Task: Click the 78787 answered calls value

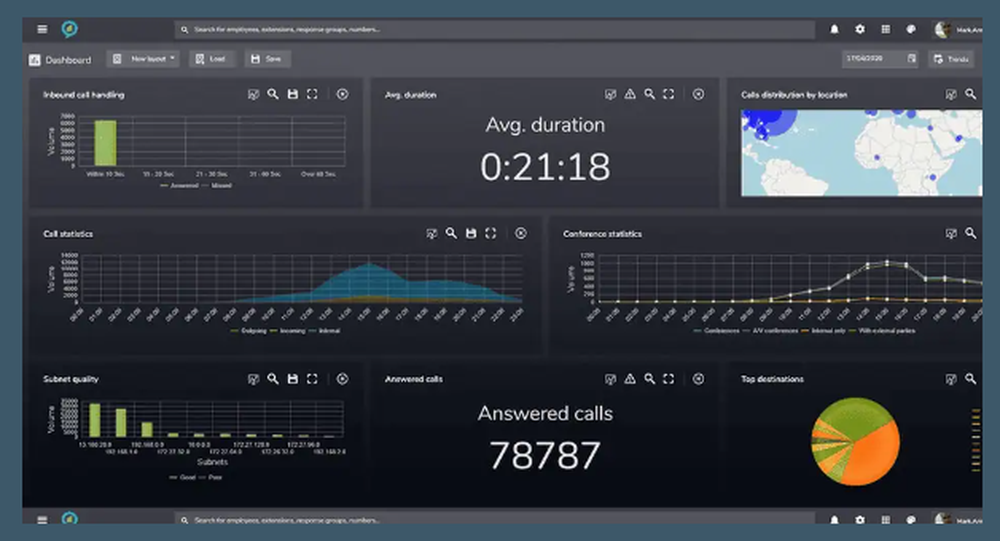Action: tap(545, 456)
